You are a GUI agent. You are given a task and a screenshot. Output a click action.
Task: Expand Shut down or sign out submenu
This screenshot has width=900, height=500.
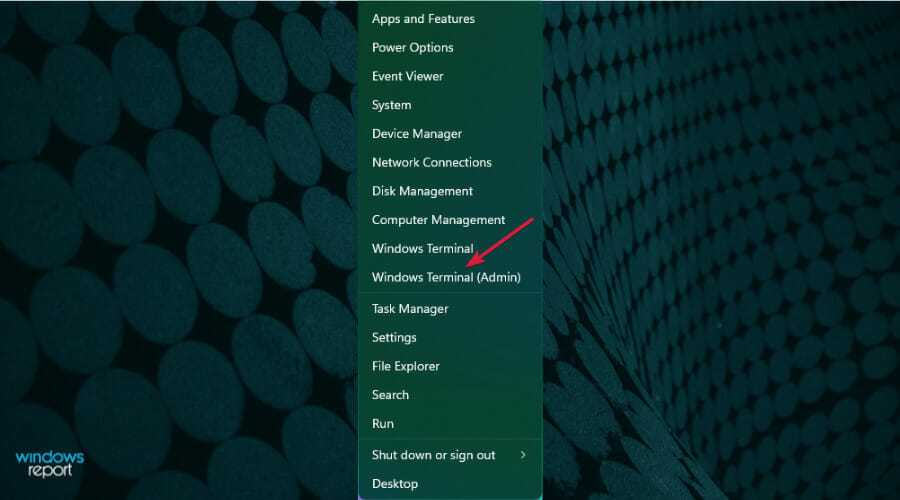pyautogui.click(x=433, y=455)
